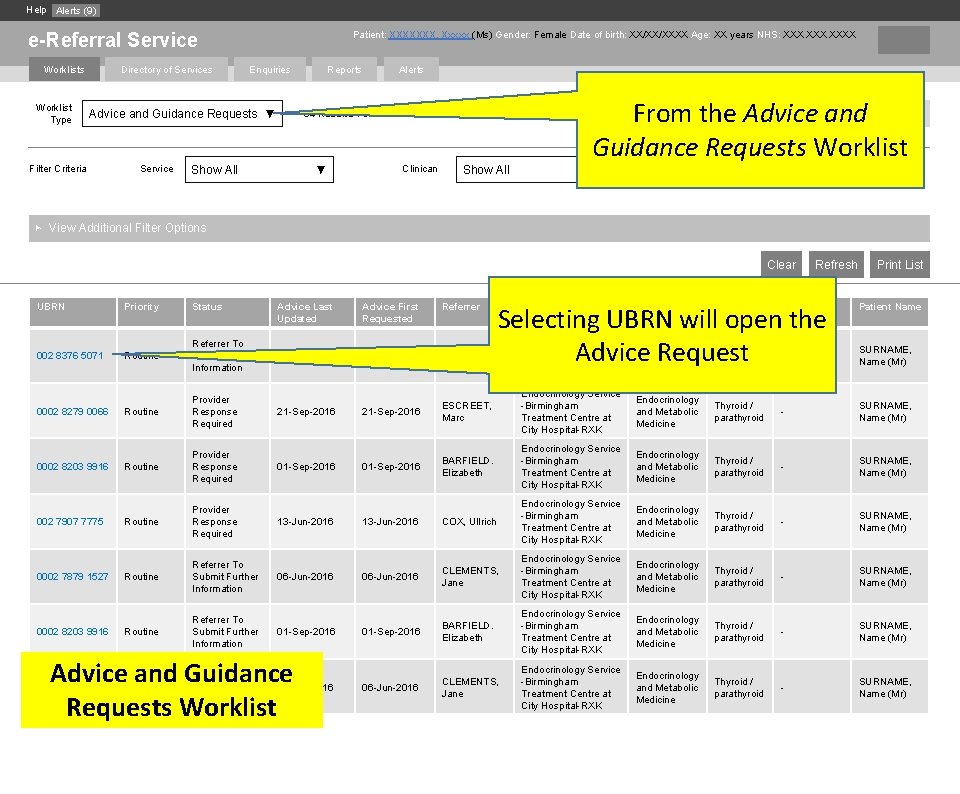Screen dimensions: 960x794
Task: Sort by the Patient Name column header
Action: click(x=890, y=312)
